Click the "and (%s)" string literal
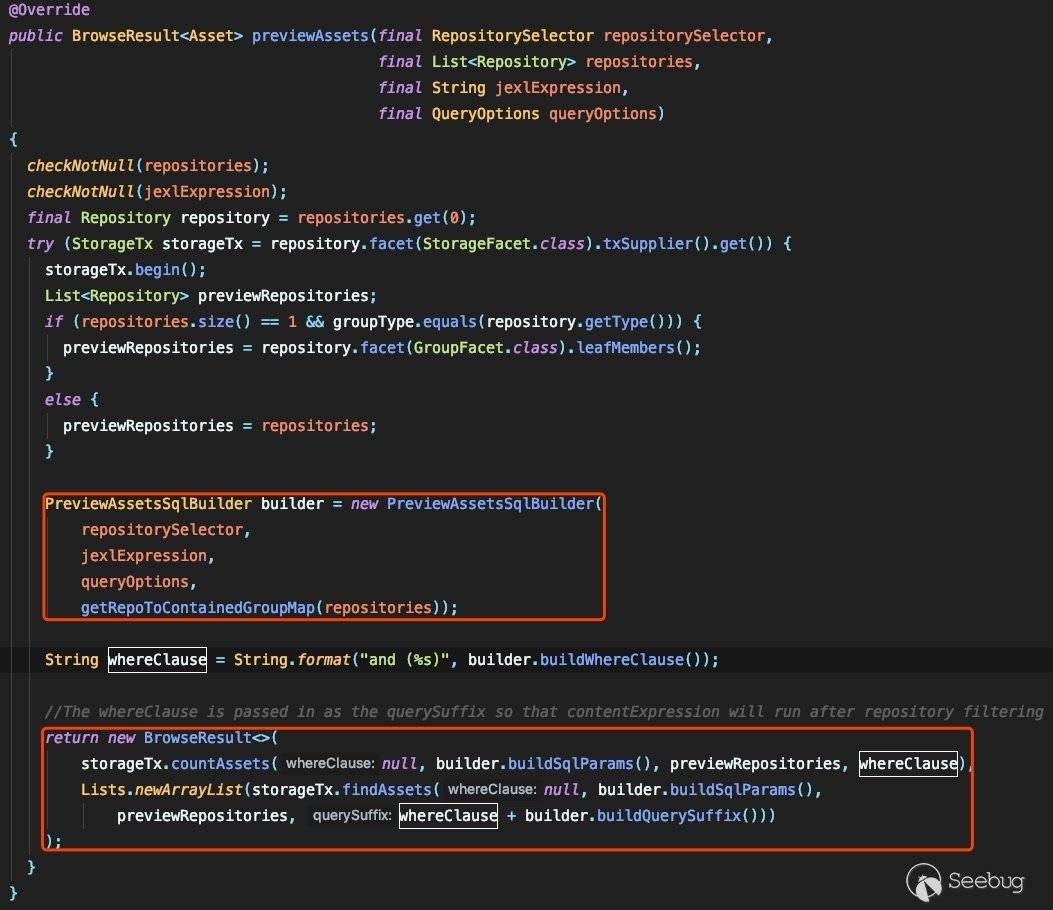 point(404,659)
